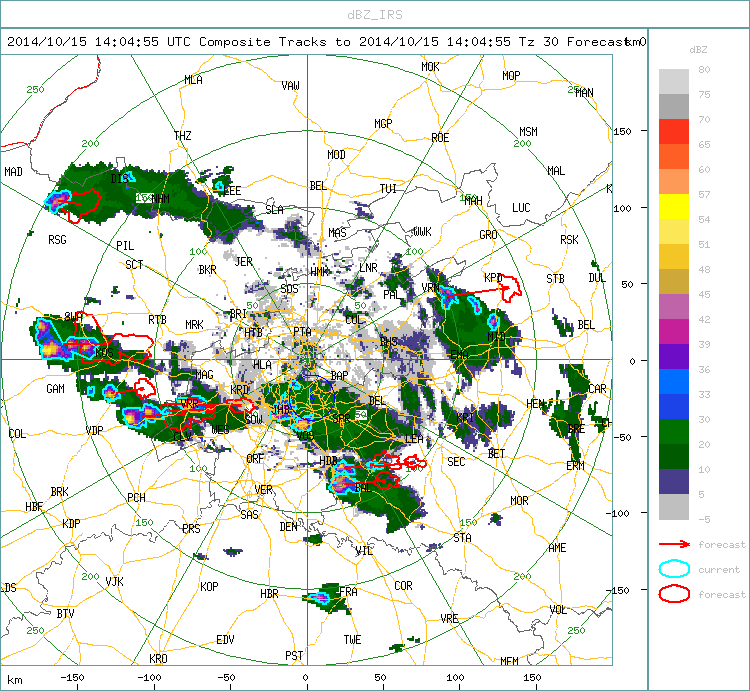
Task: Click the TWE station label
Action: point(353,640)
